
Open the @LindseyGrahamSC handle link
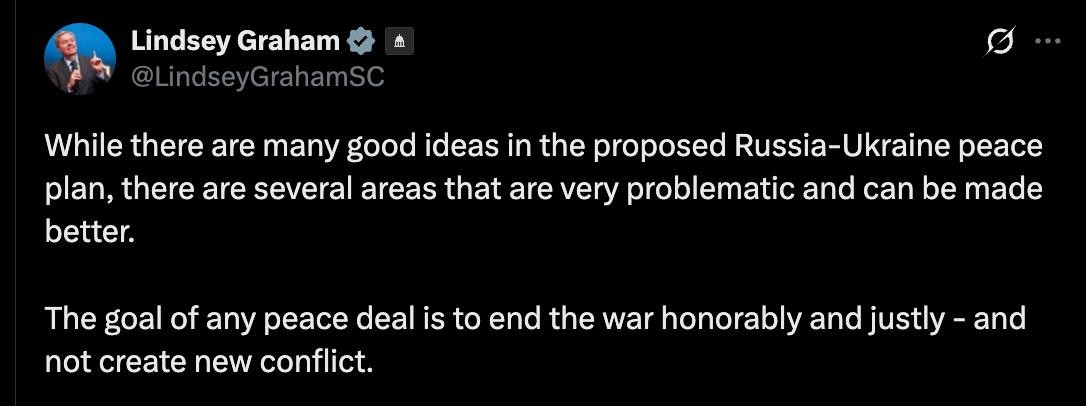pyautogui.click(x=257, y=76)
